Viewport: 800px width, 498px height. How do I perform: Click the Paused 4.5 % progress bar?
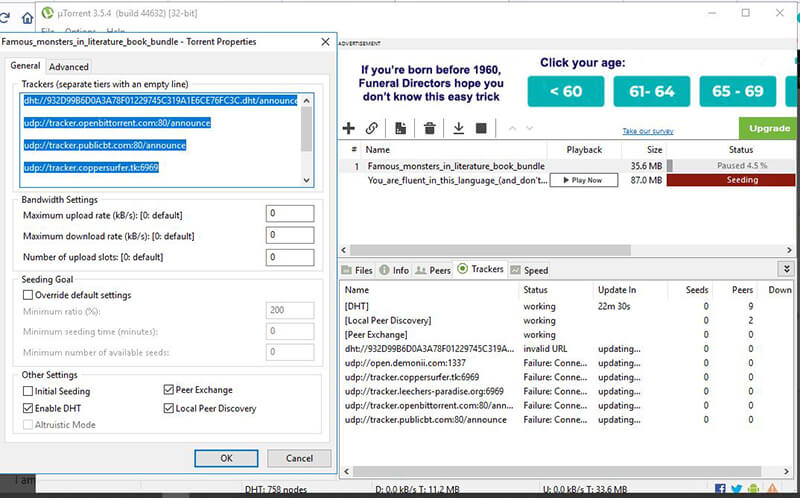point(730,165)
